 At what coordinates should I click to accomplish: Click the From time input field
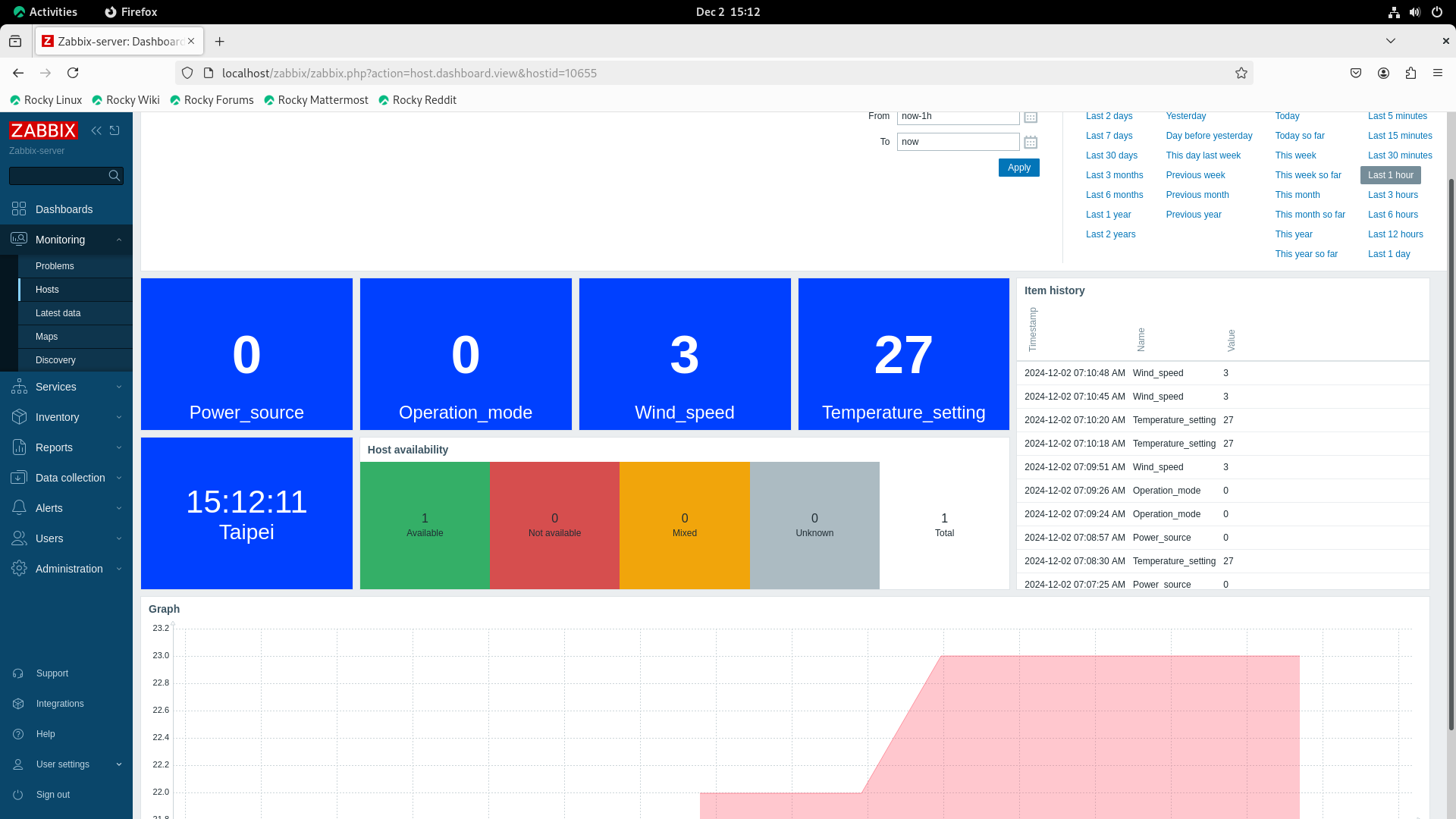(x=958, y=117)
